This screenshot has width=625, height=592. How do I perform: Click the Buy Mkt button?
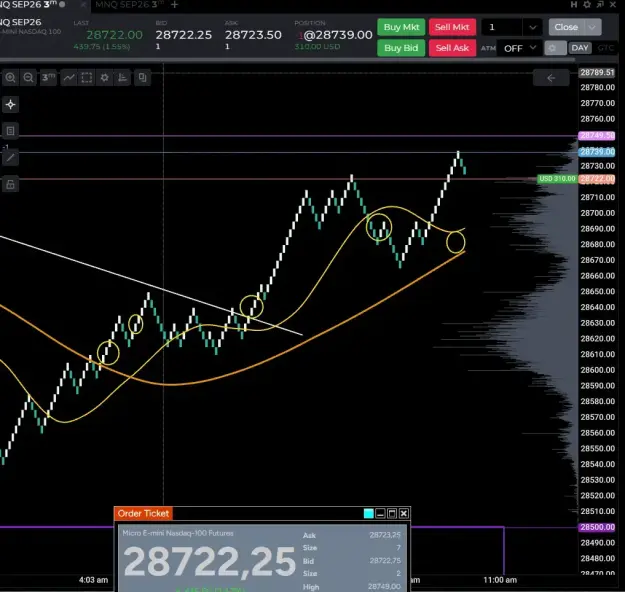coord(401,27)
